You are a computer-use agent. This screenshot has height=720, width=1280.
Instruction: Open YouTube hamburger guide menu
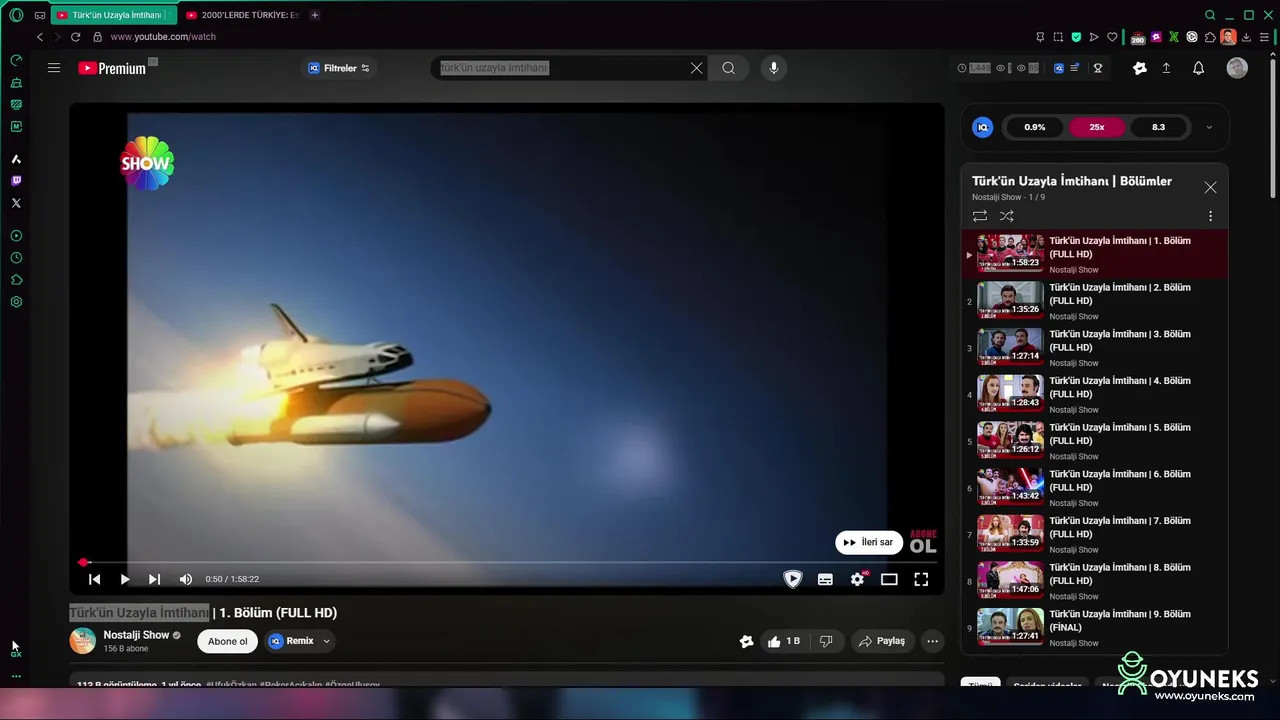pos(54,68)
